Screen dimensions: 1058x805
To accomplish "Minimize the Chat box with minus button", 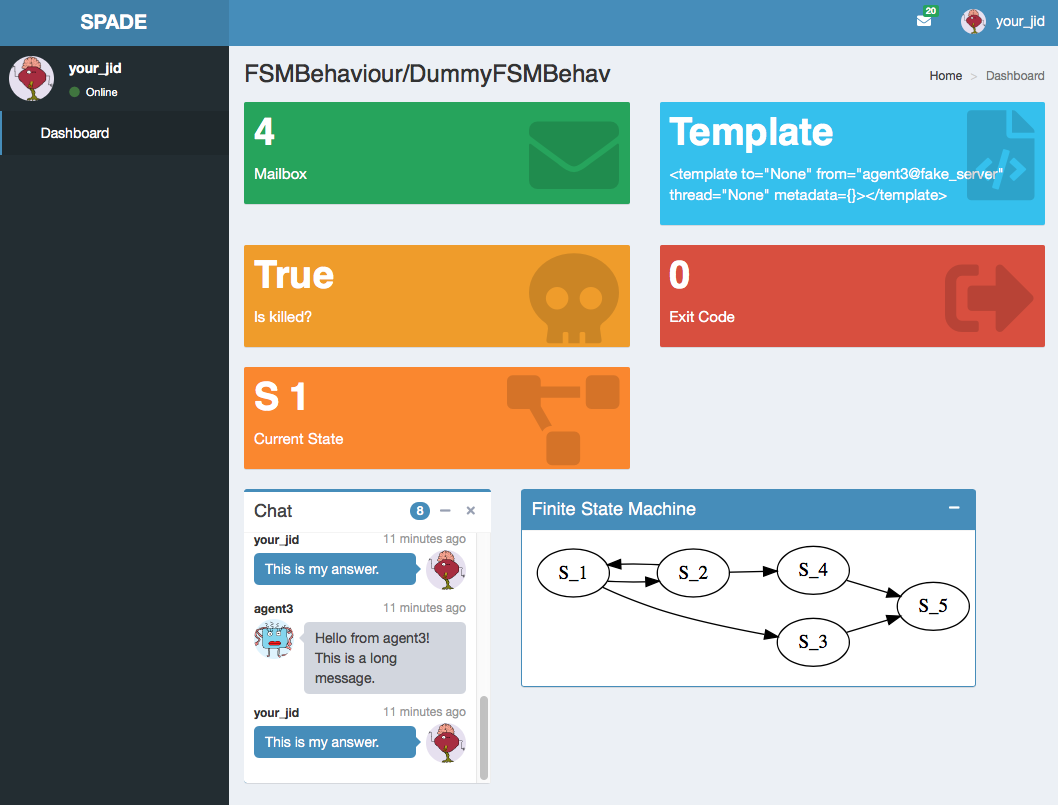I will (445, 510).
